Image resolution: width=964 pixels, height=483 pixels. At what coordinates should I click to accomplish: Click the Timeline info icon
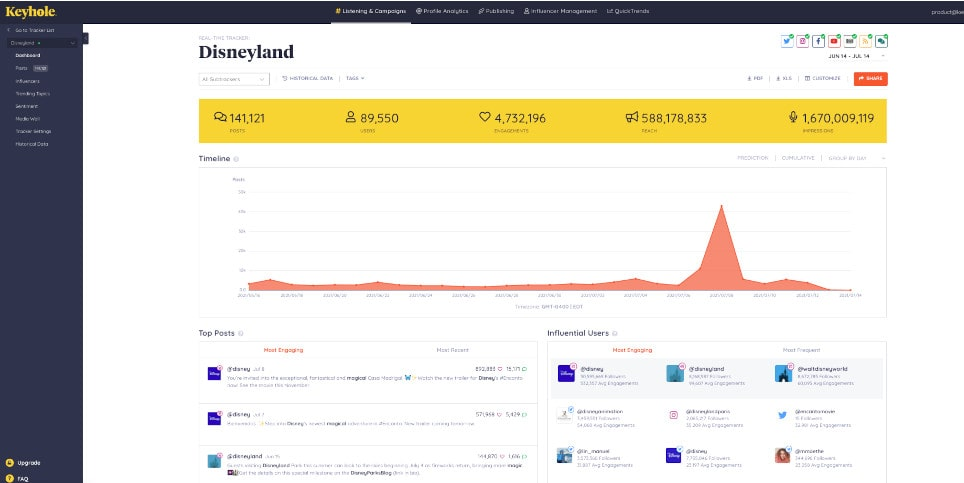coord(236,159)
